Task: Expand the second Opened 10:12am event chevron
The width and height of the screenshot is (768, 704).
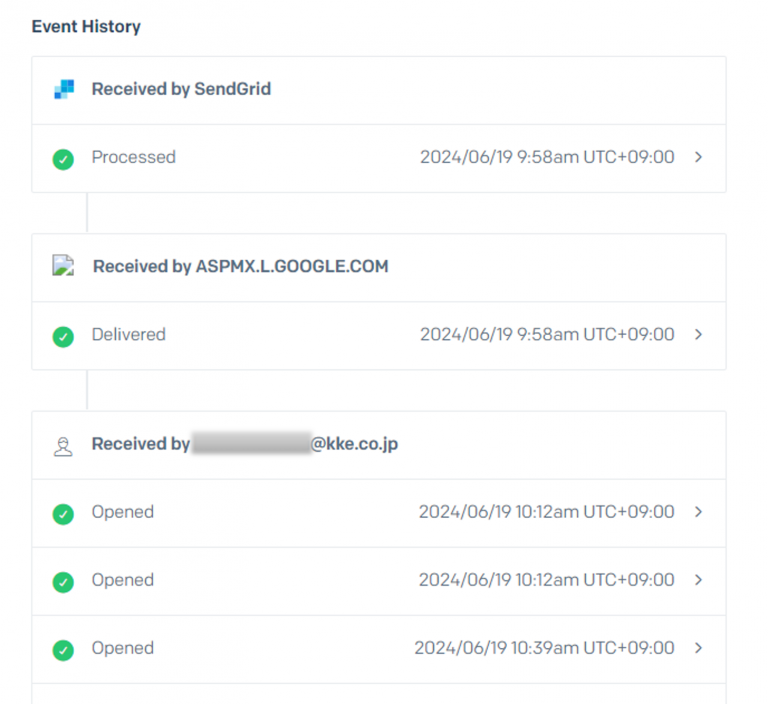Action: (699, 580)
